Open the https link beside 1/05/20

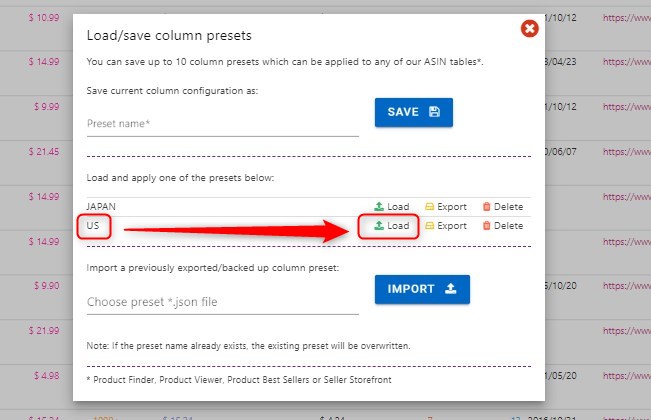(x=627, y=376)
